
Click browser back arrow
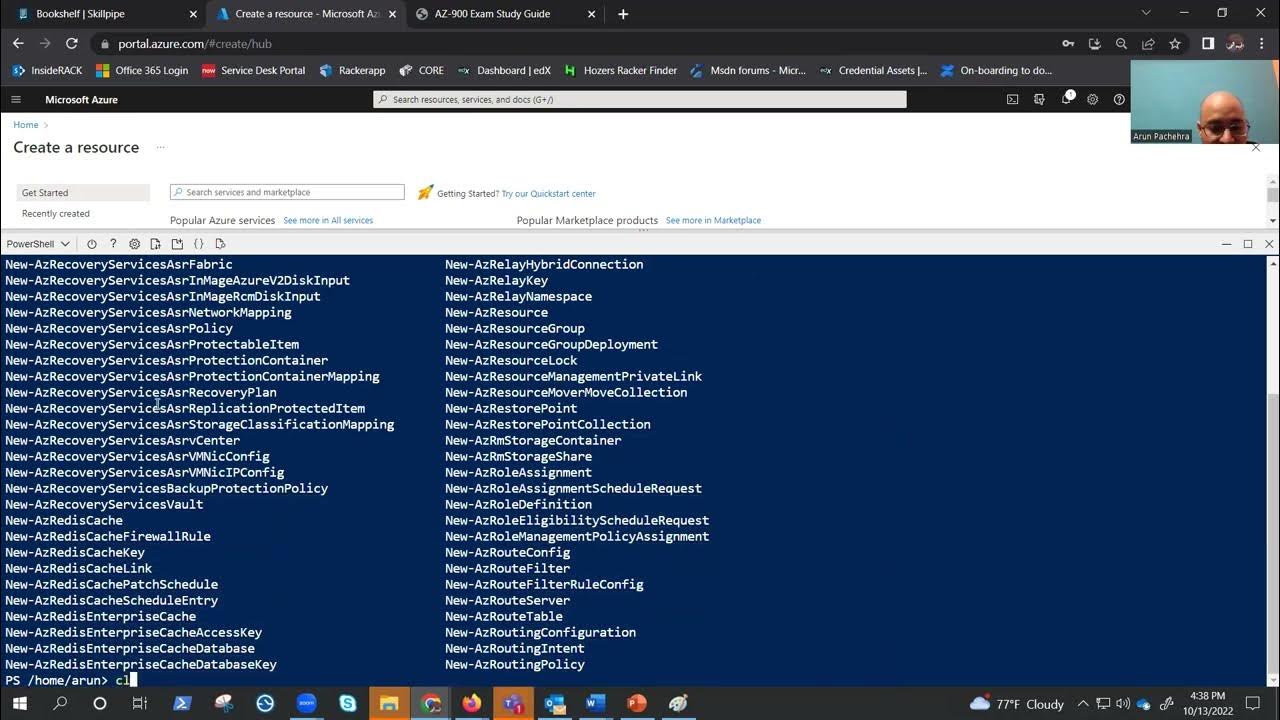(x=18, y=44)
